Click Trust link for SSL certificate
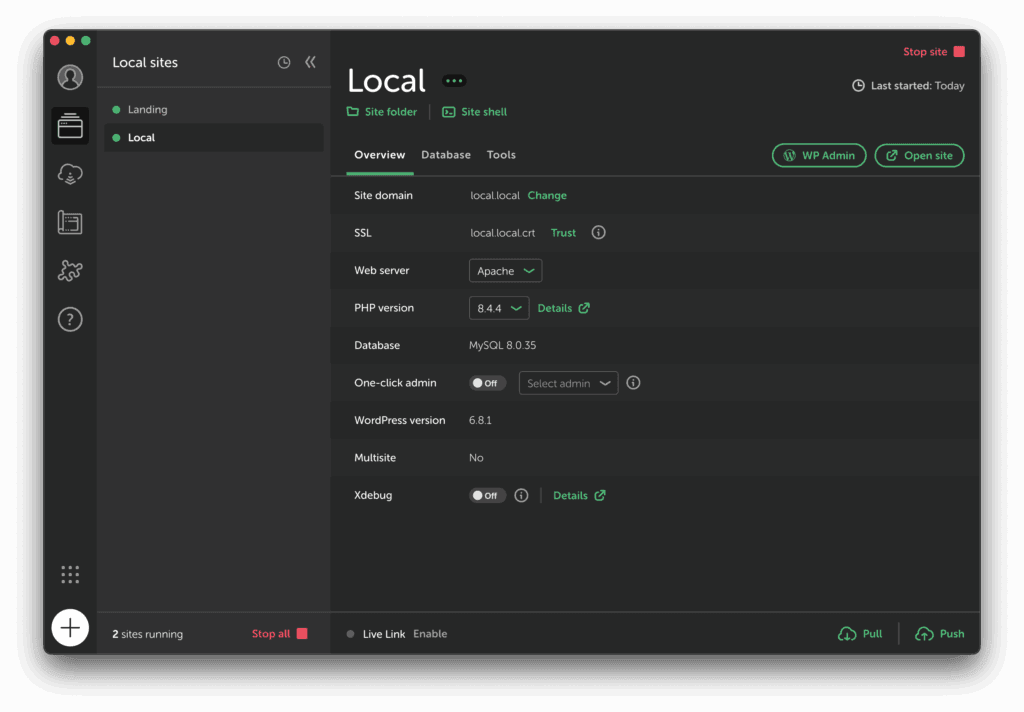Viewport: 1024px width, 712px height. 563,233
